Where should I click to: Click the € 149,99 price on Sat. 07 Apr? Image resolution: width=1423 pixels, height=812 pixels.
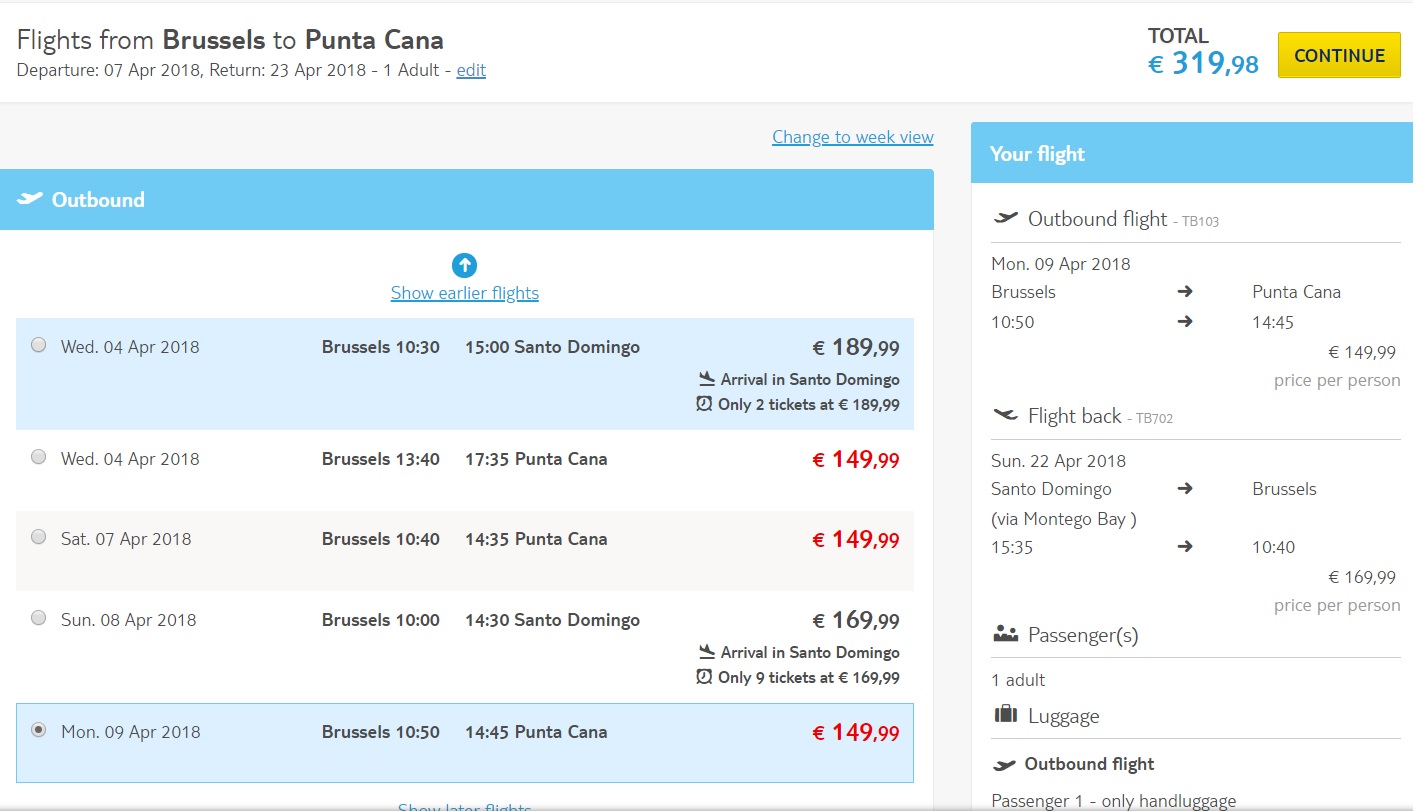click(x=855, y=540)
